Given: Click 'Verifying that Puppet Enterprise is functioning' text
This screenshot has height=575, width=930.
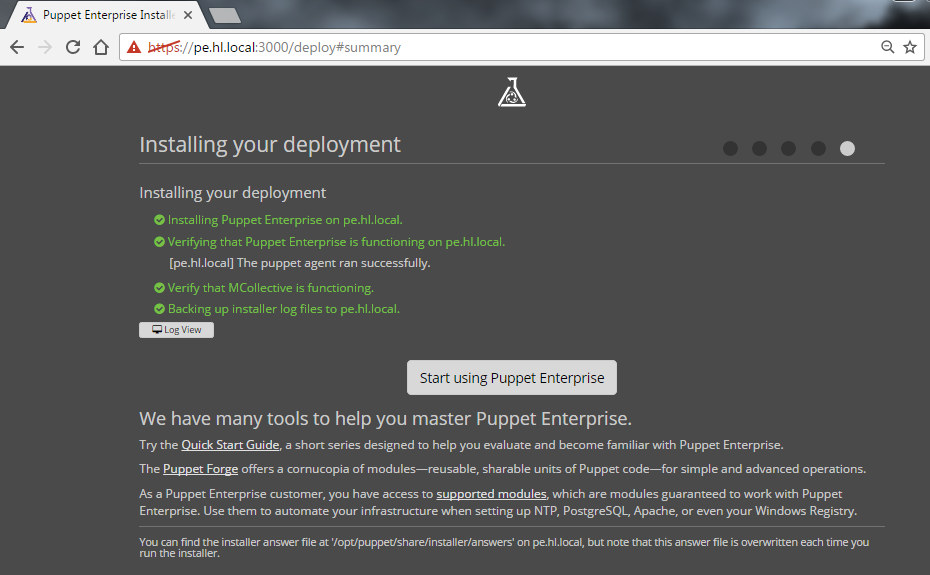Looking at the screenshot, I should [336, 242].
